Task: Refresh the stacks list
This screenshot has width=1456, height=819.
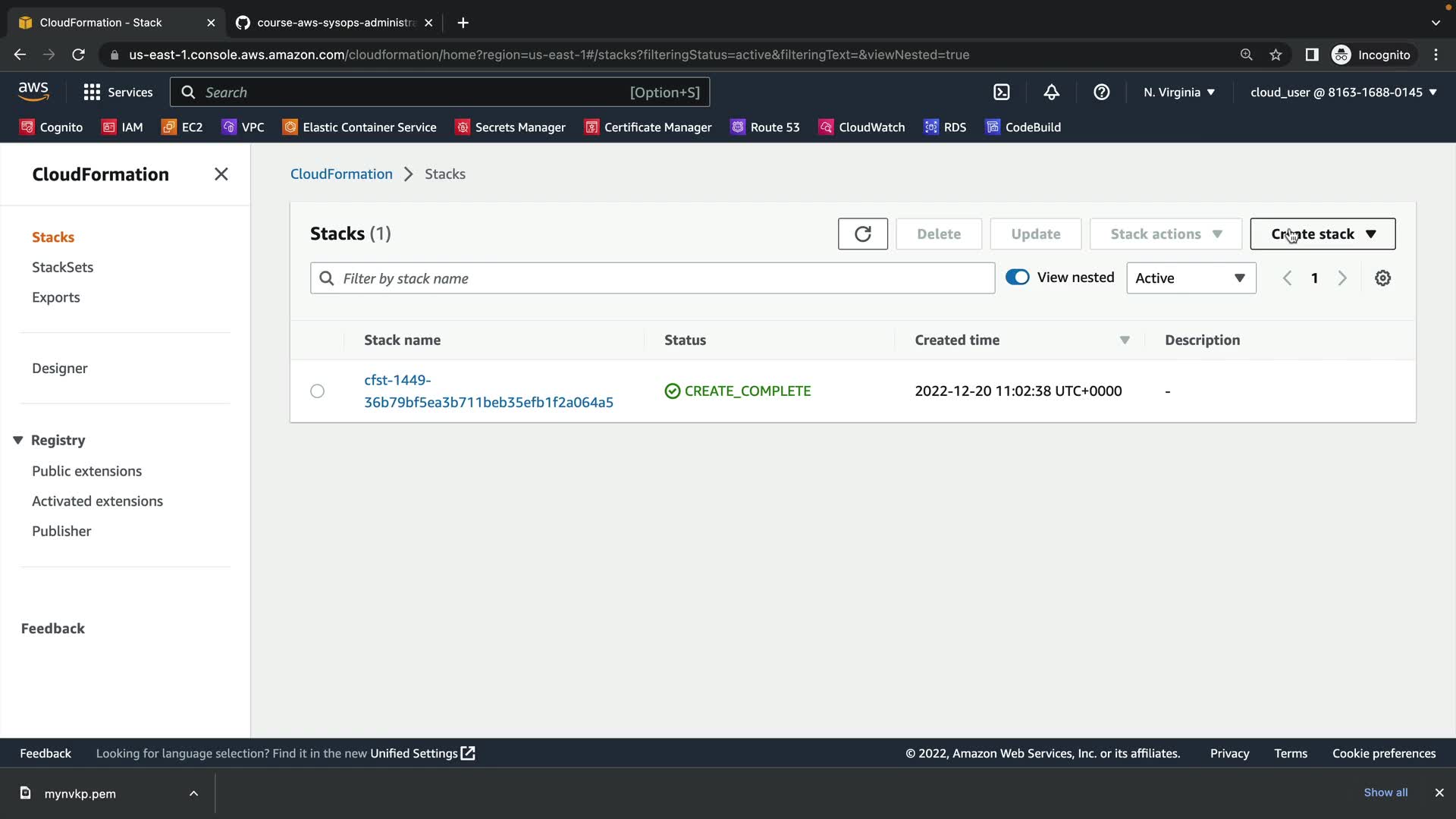Action: tap(862, 234)
